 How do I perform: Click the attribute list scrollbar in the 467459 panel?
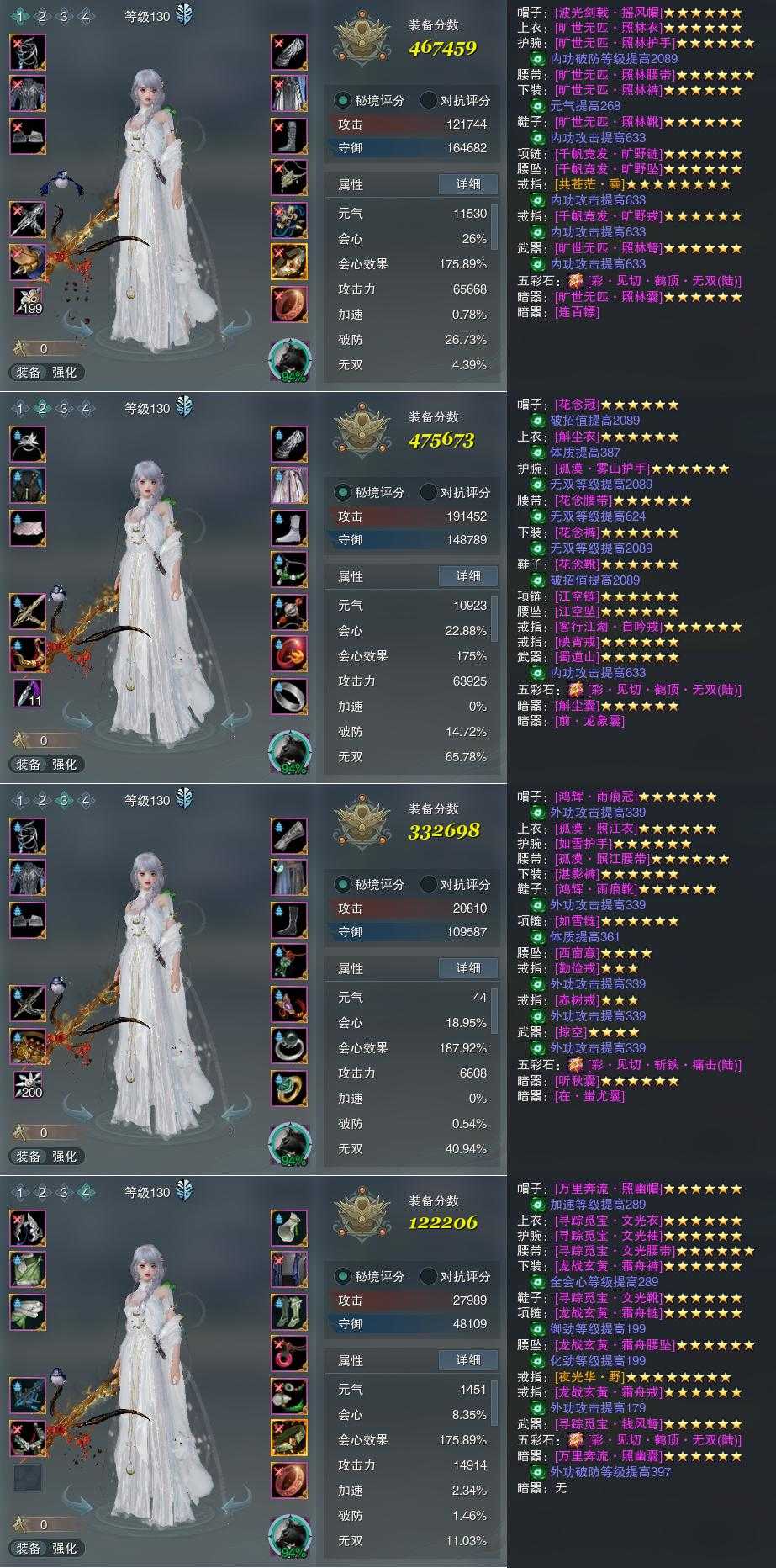coord(494,227)
